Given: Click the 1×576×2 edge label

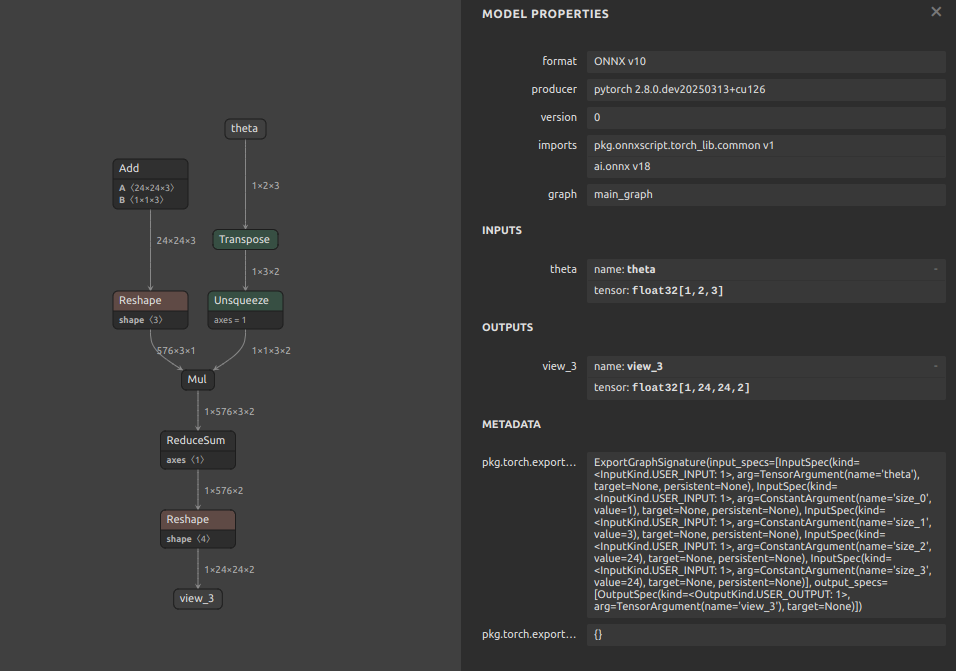Looking at the screenshot, I should tap(224, 491).
